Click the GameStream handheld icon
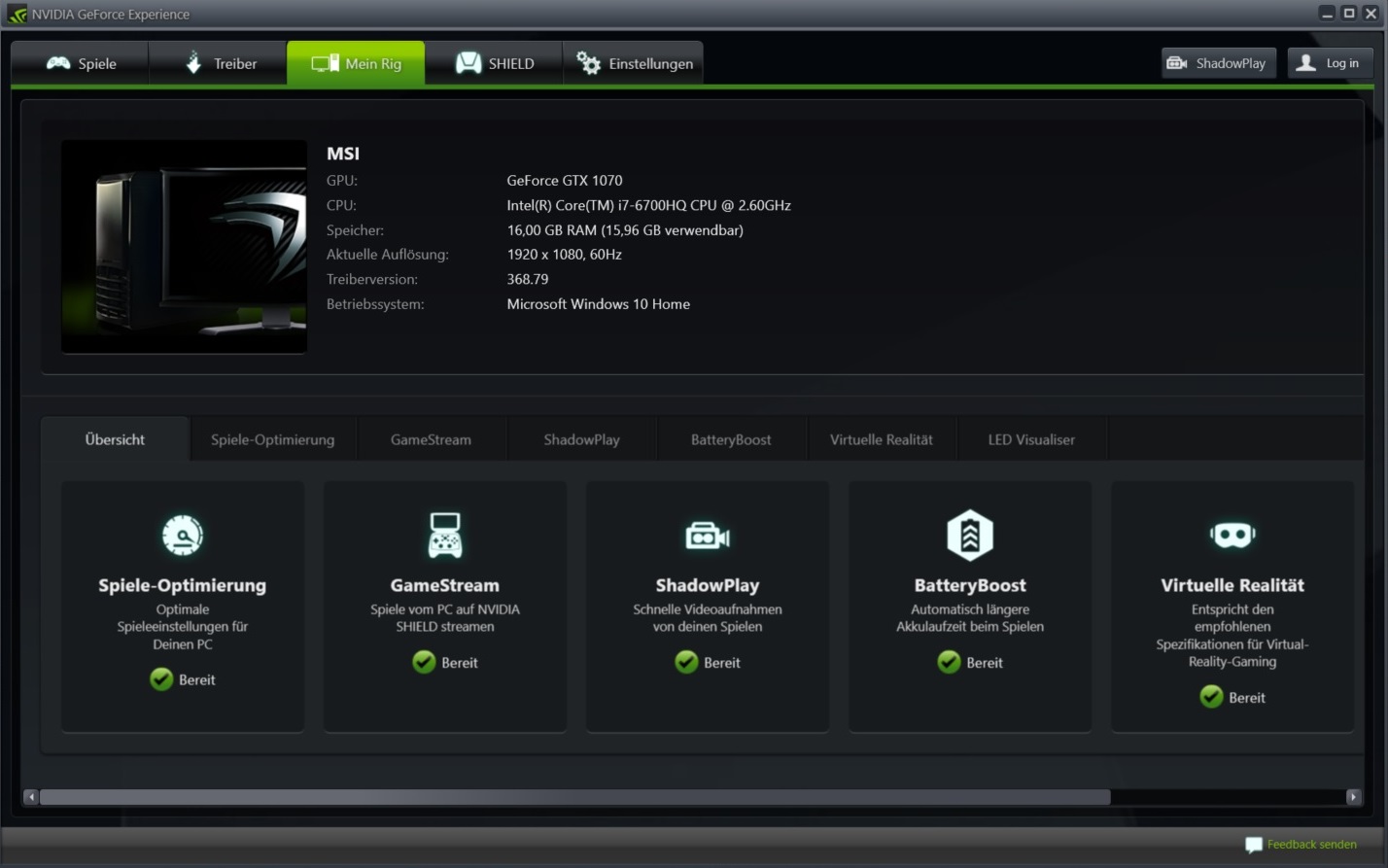Image resolution: width=1388 pixels, height=868 pixels. [445, 535]
